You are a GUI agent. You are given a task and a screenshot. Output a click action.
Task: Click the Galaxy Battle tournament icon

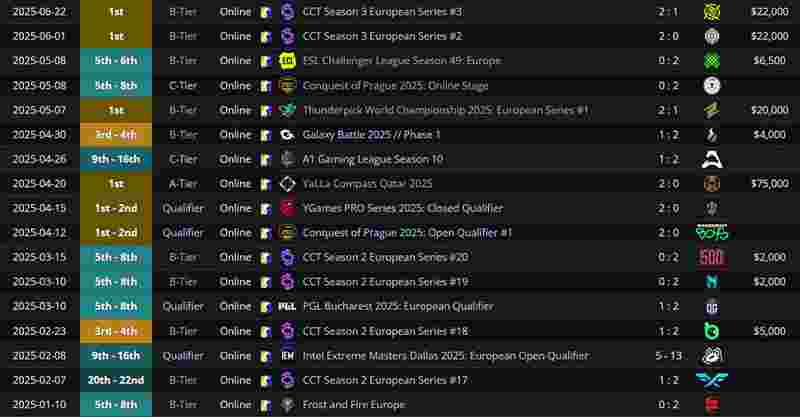click(x=288, y=135)
